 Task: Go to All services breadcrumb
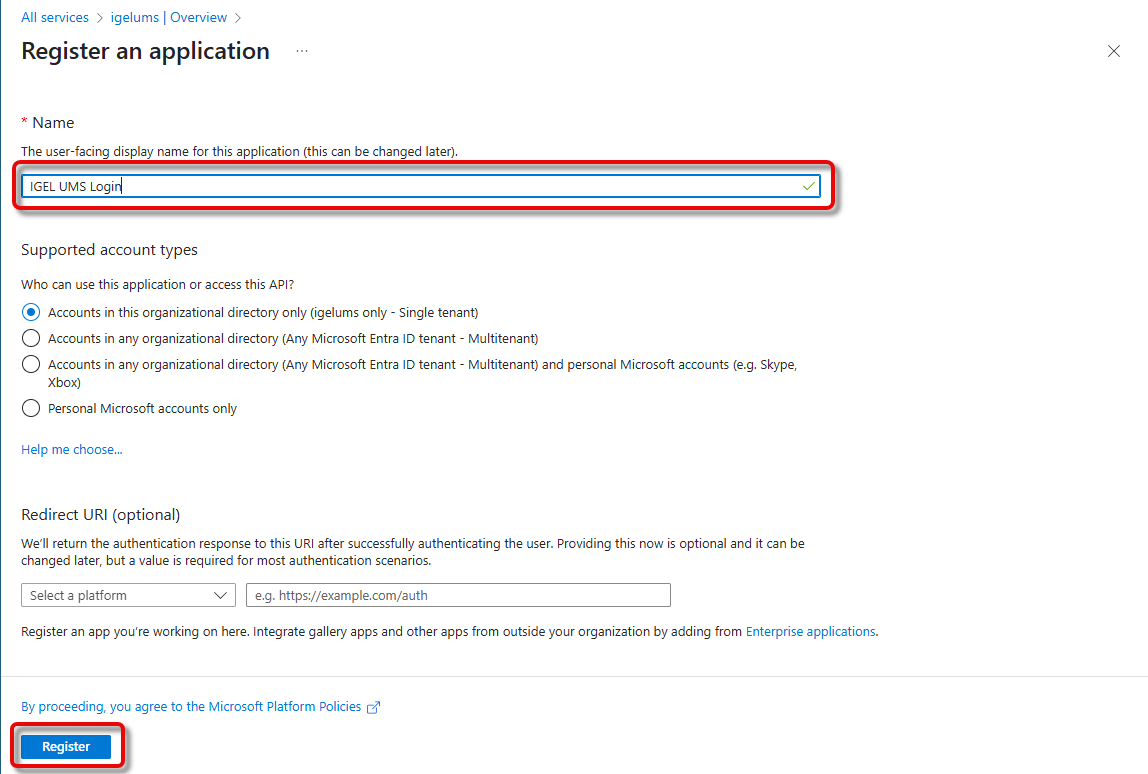(x=55, y=18)
